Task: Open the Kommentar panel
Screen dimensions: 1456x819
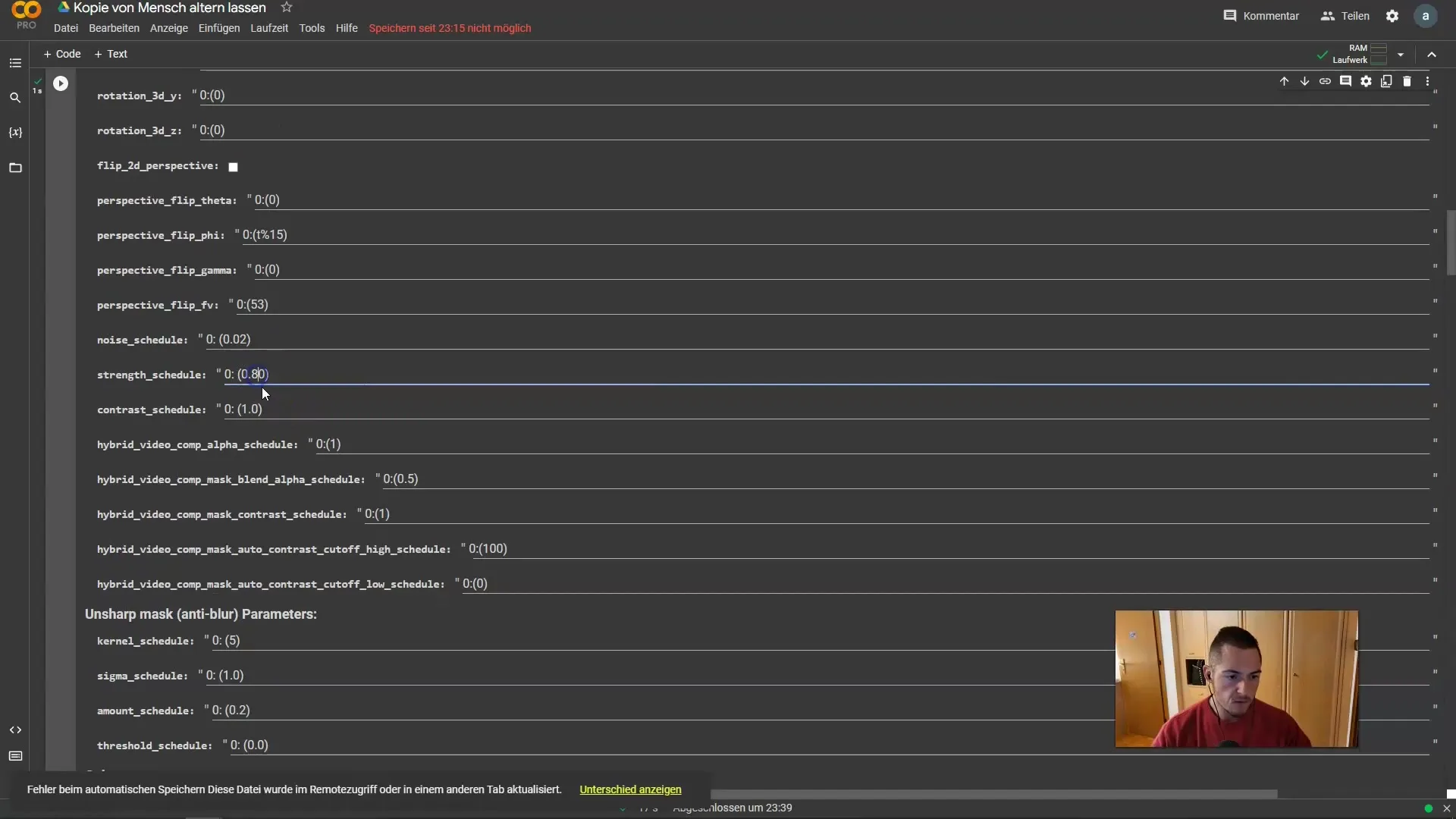Action: [x=1264, y=15]
